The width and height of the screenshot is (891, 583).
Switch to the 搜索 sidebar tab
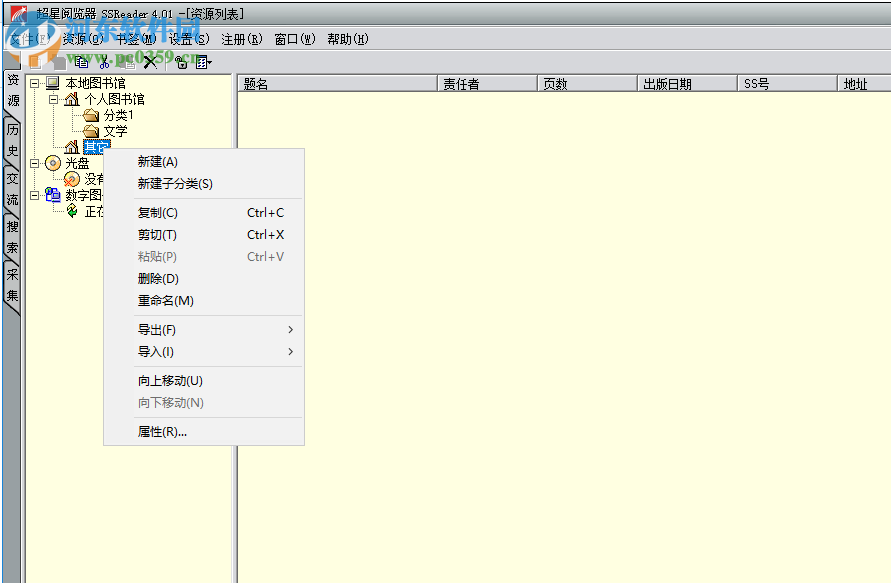point(11,238)
